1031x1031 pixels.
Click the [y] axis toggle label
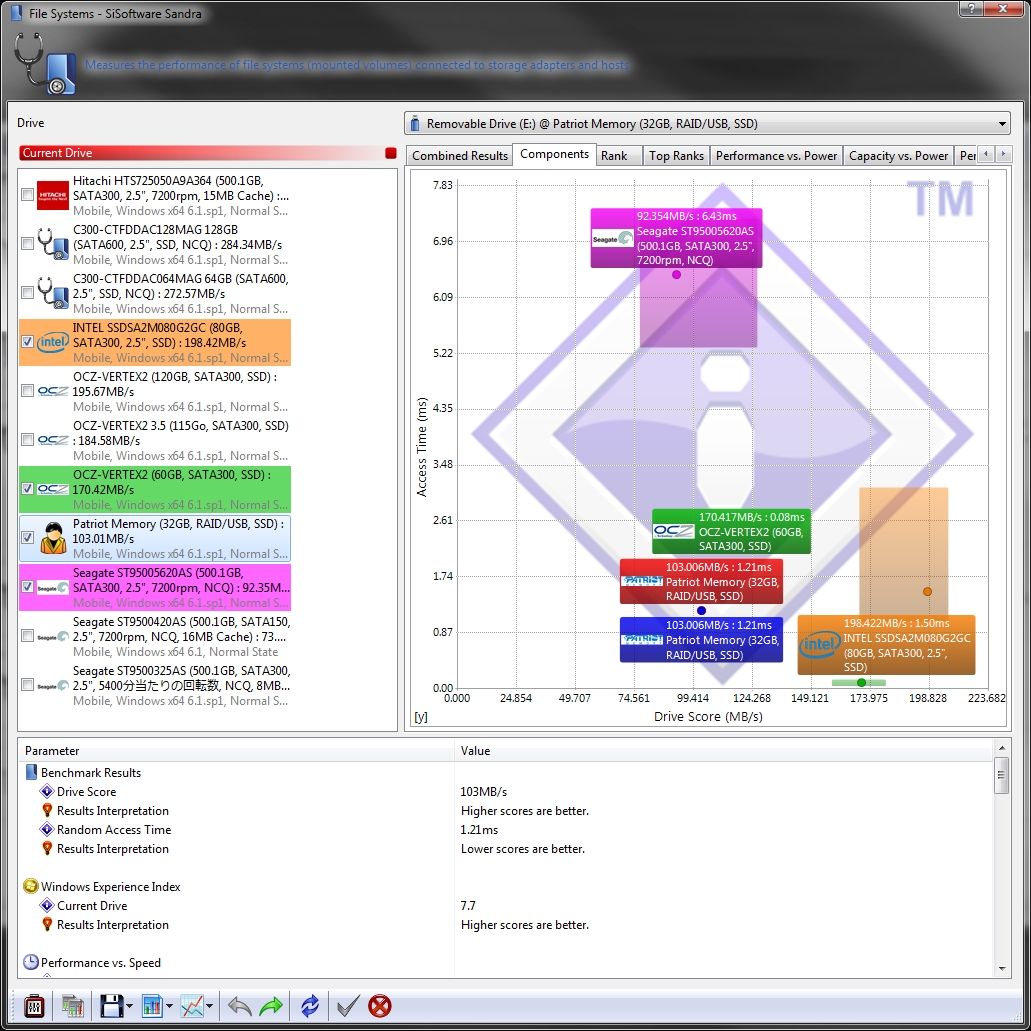tap(421, 717)
